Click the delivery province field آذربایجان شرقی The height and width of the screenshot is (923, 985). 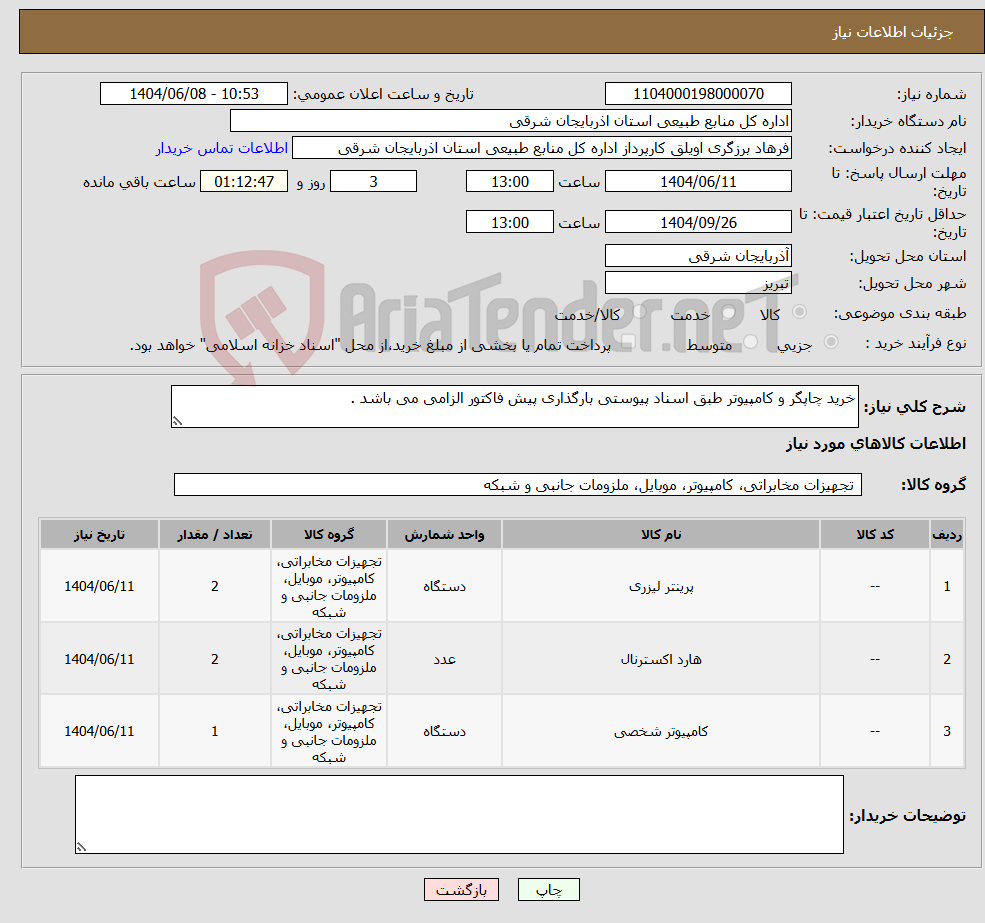pyautogui.click(x=698, y=256)
